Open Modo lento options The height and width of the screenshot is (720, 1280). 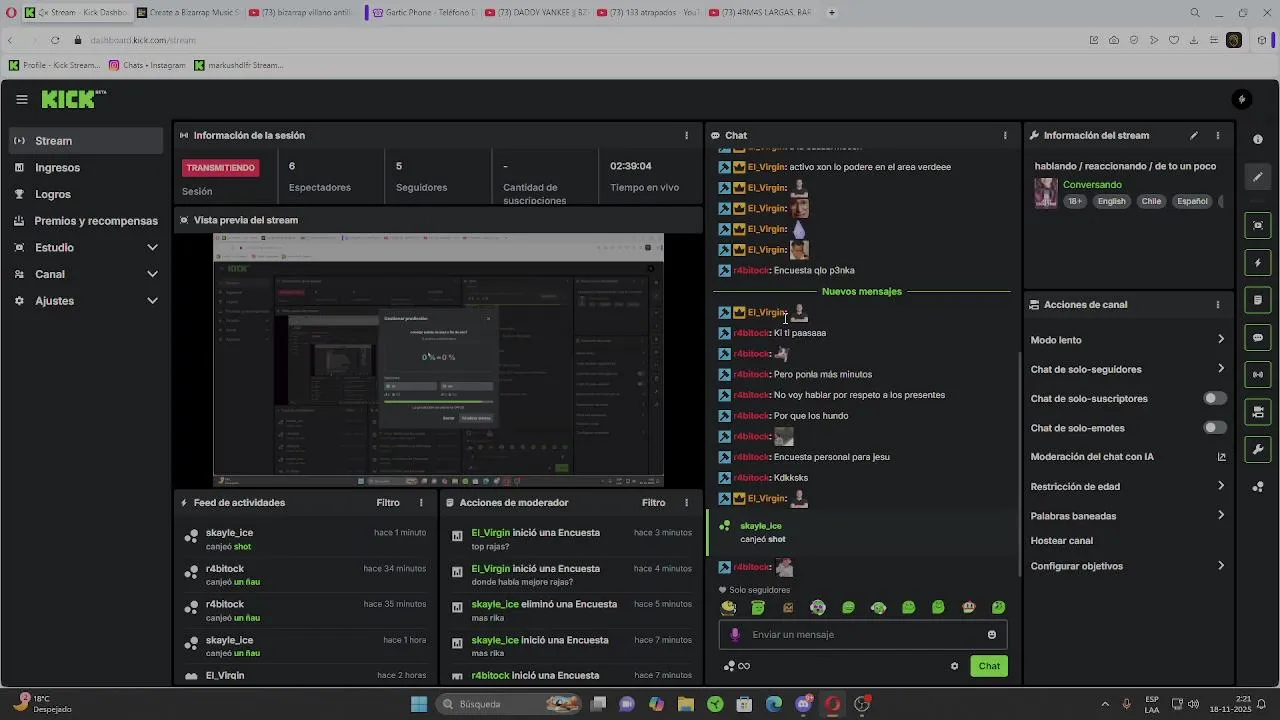tap(1128, 340)
